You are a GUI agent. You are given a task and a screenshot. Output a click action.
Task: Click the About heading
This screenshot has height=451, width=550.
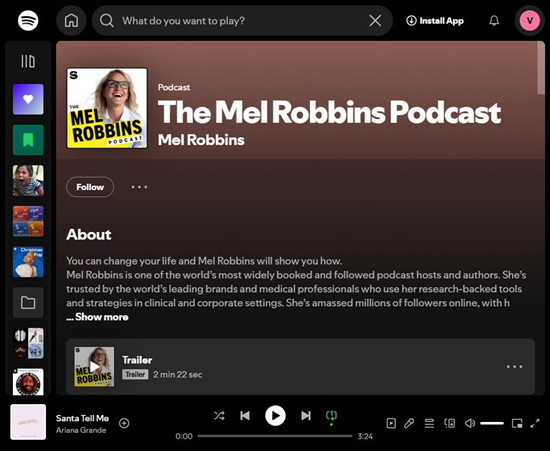tap(89, 235)
